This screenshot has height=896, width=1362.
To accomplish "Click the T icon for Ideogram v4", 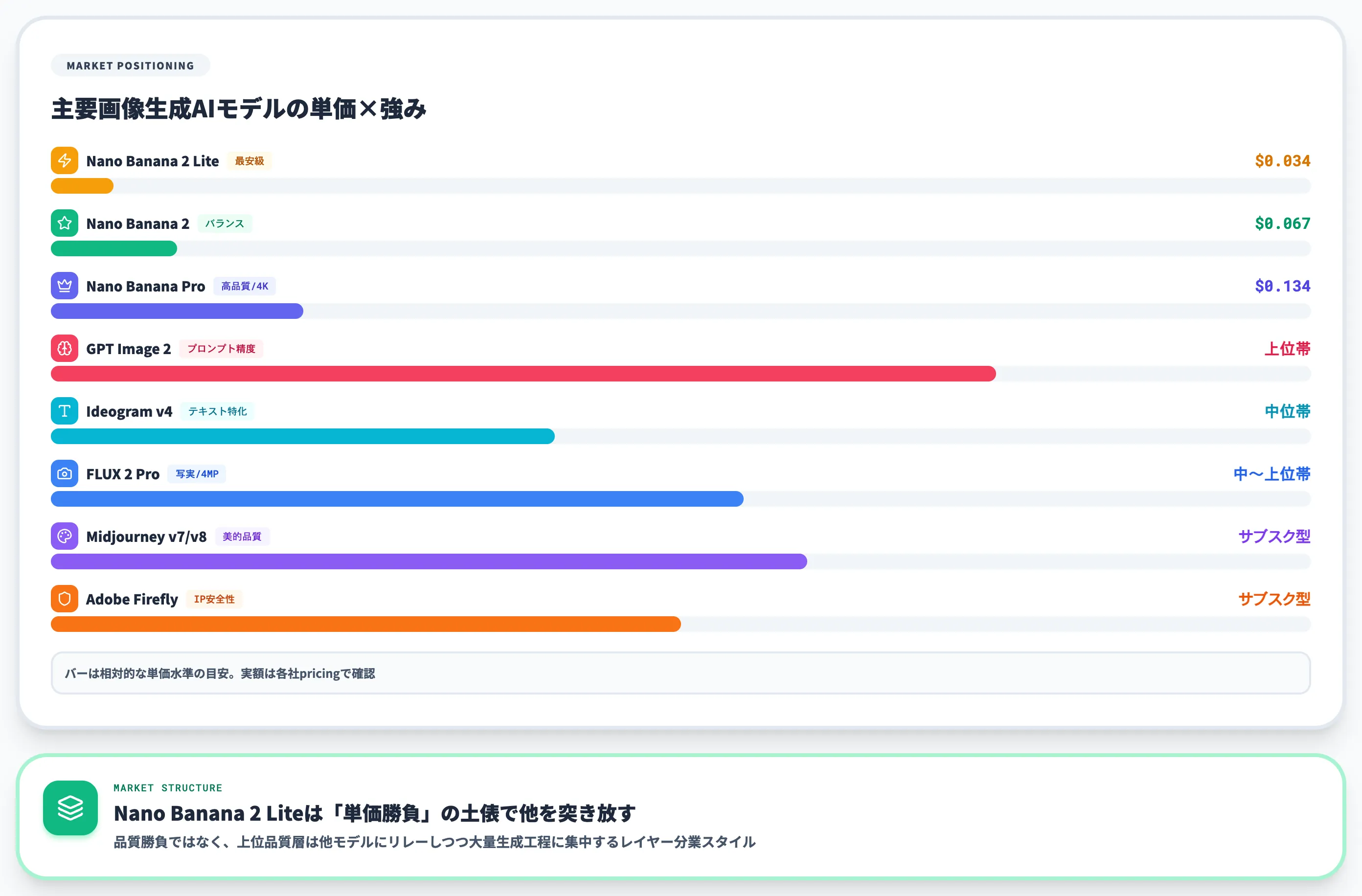I will click(65, 411).
